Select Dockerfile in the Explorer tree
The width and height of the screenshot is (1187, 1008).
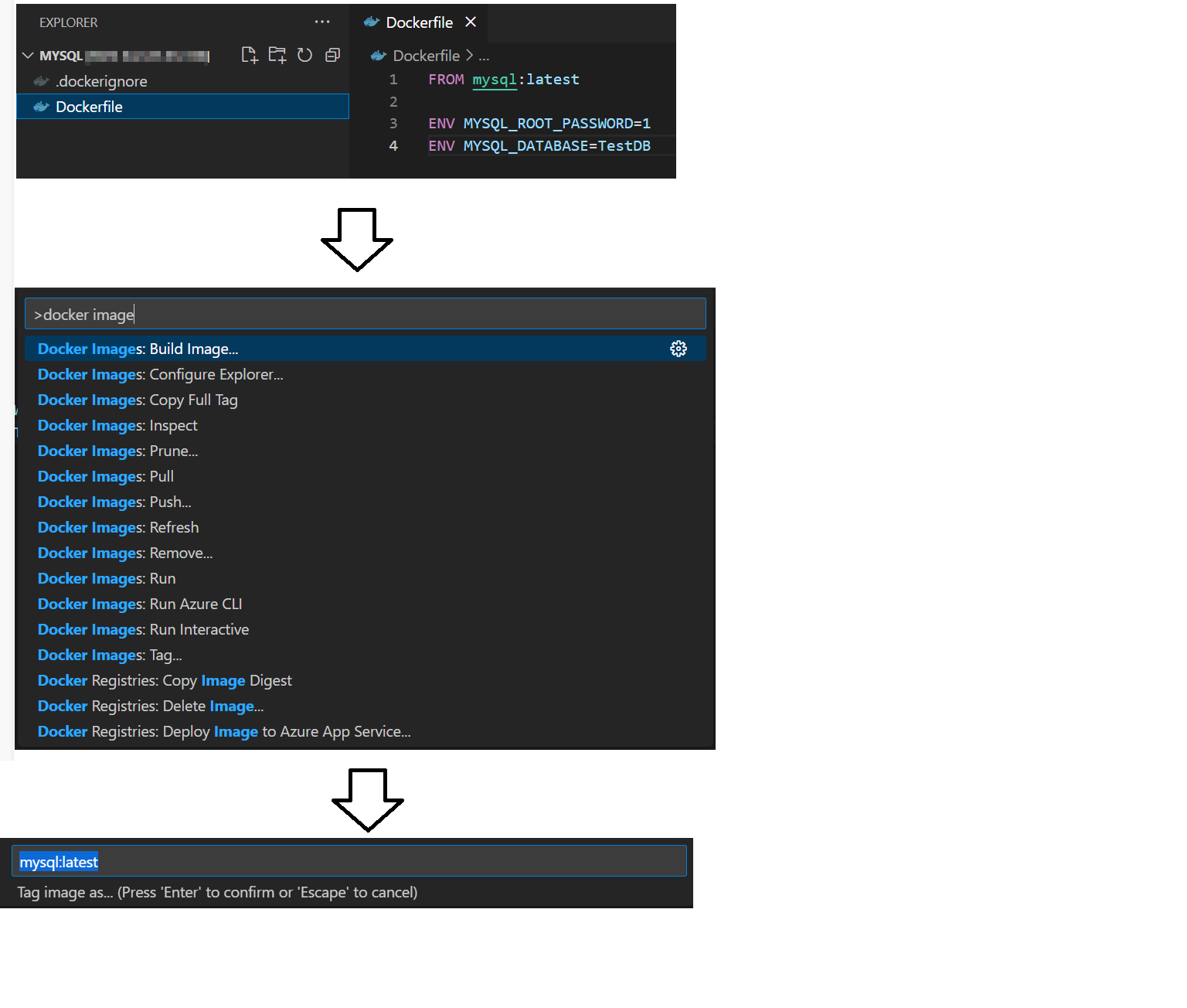point(182,107)
